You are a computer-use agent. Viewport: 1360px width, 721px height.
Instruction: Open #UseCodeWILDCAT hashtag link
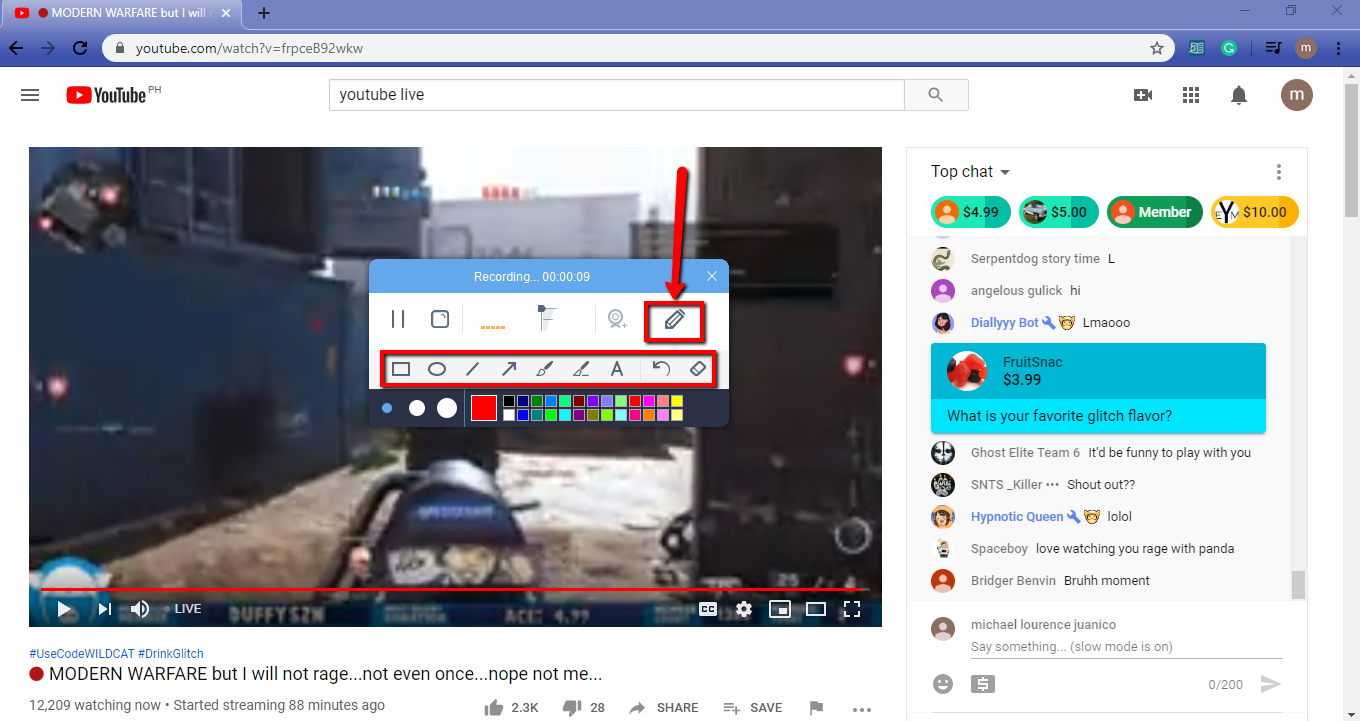82,652
